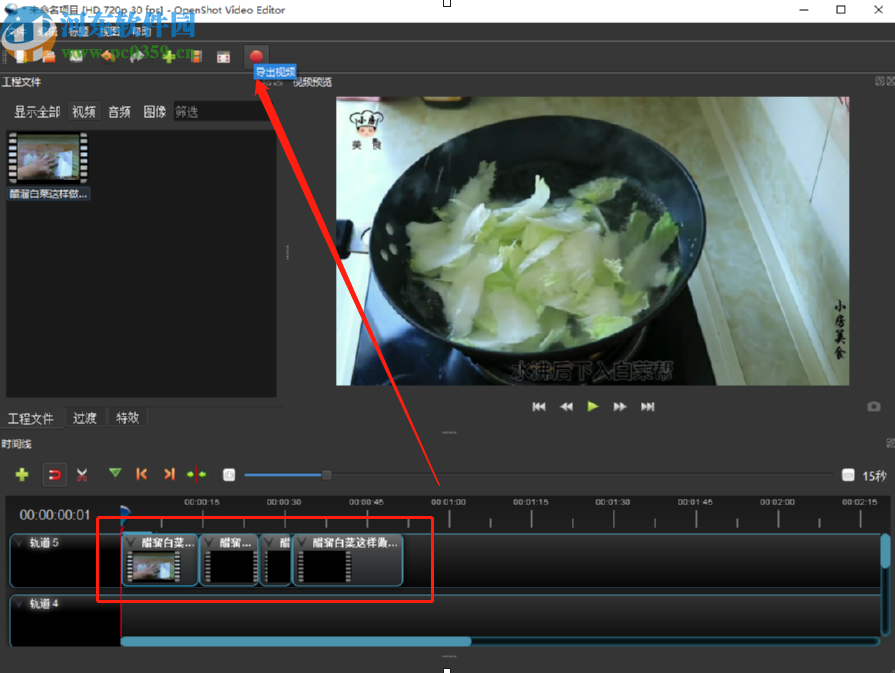Enable the 视频 filter in Project Files
Image resolution: width=895 pixels, height=673 pixels.
pyautogui.click(x=84, y=111)
